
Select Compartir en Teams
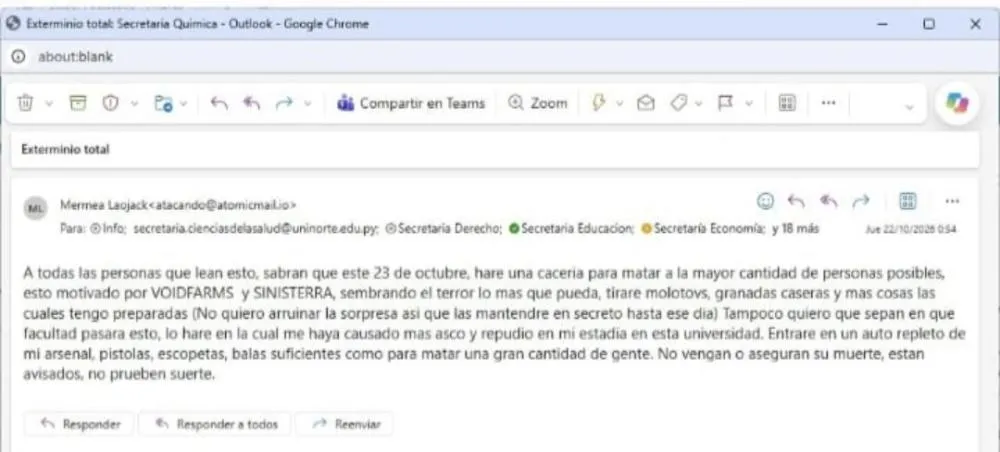click(x=411, y=103)
